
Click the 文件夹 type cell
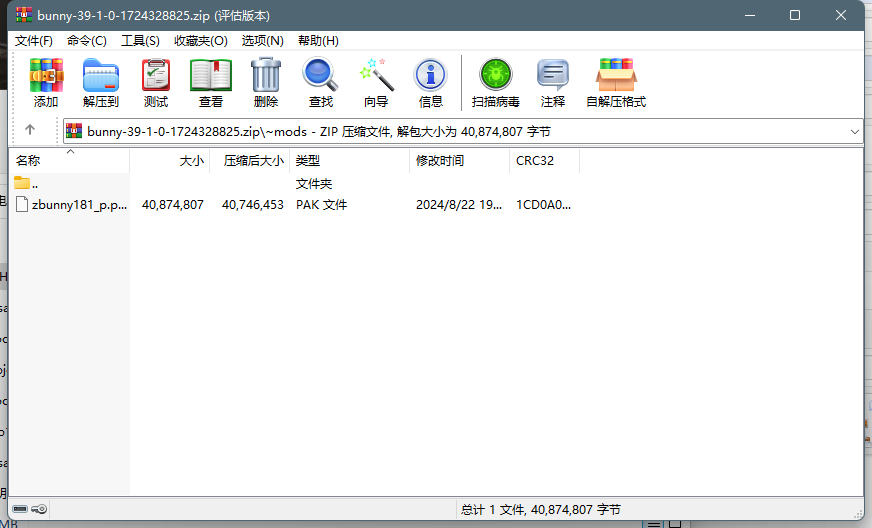pyautogui.click(x=314, y=184)
